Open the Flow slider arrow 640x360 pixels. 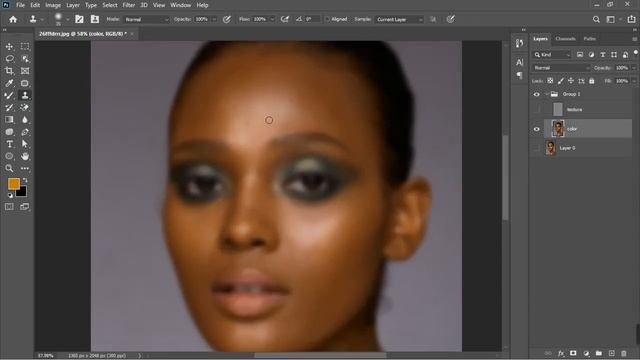pyautogui.click(x=272, y=19)
